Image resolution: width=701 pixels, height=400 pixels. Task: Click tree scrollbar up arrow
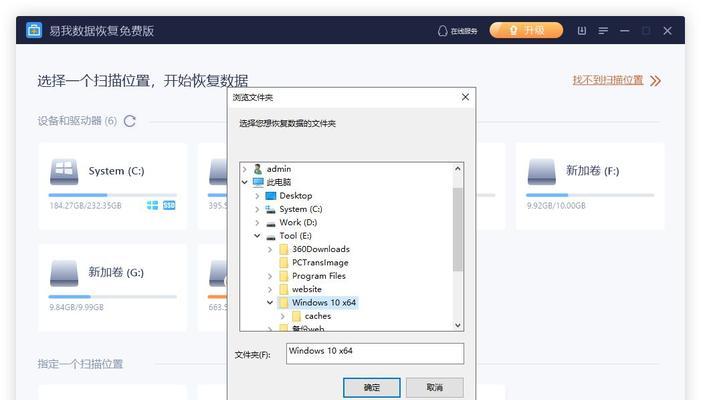(x=457, y=169)
